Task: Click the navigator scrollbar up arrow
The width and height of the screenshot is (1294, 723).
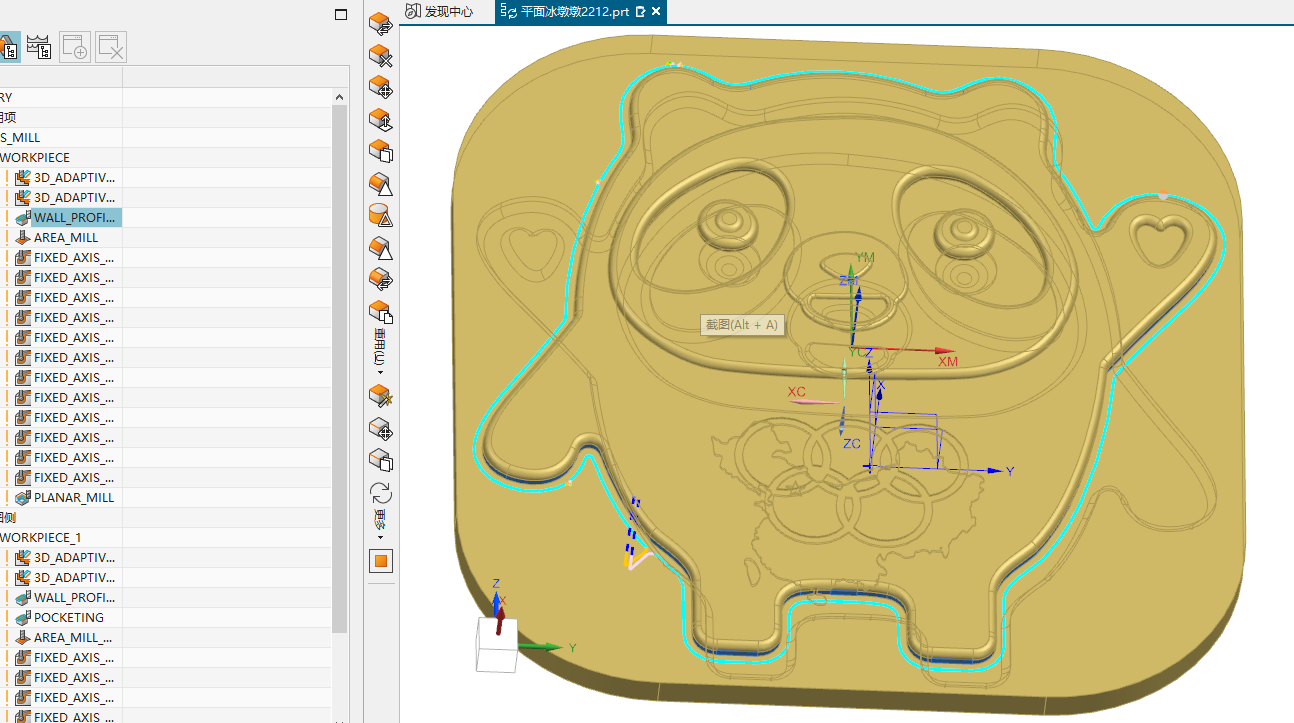Action: [x=340, y=97]
